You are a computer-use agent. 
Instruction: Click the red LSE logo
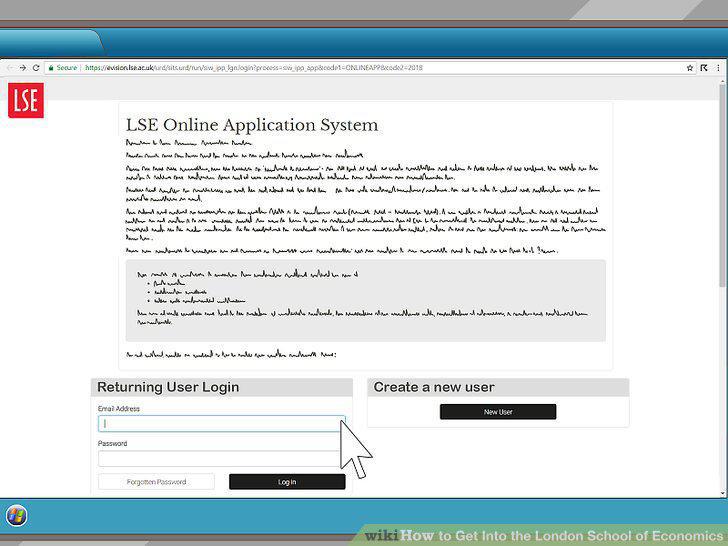[26, 100]
